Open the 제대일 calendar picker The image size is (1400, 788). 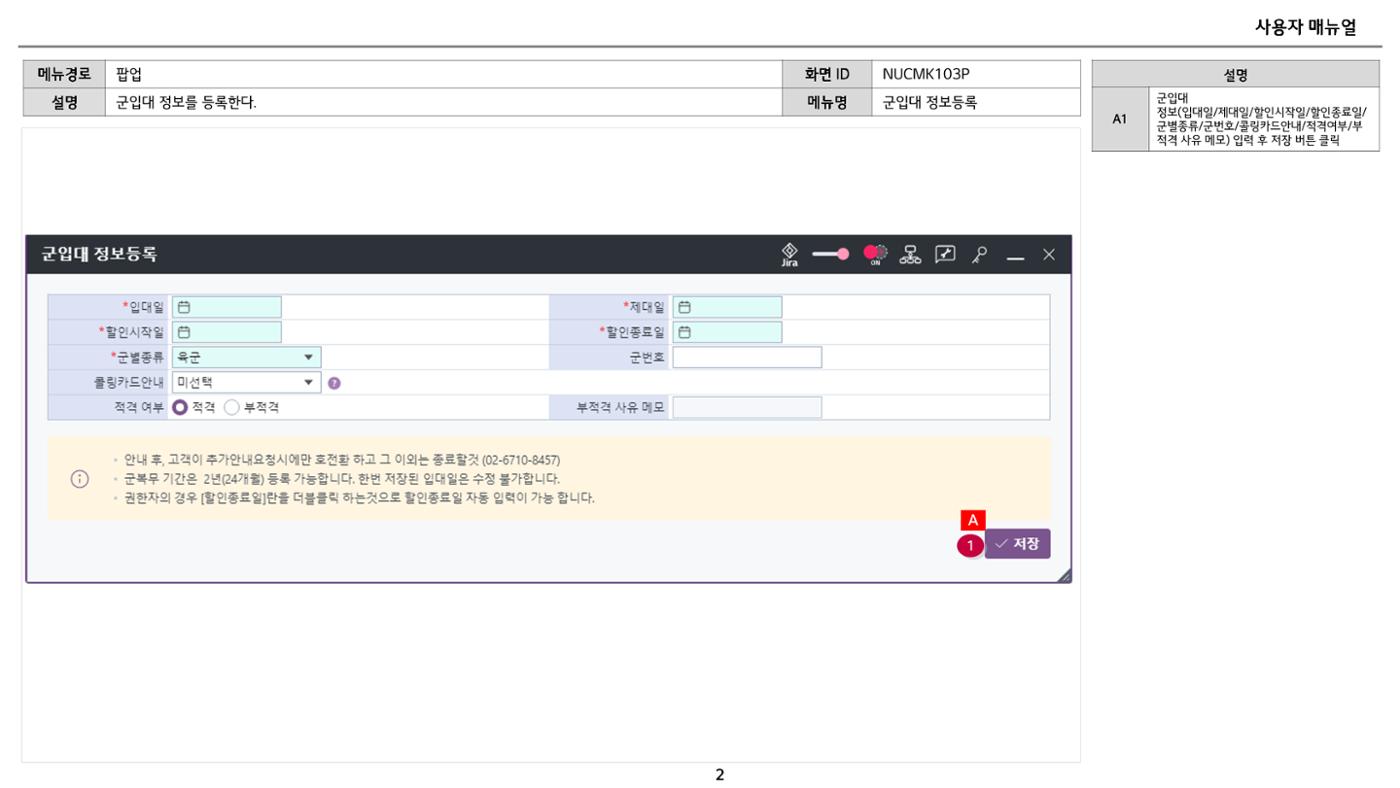685,307
